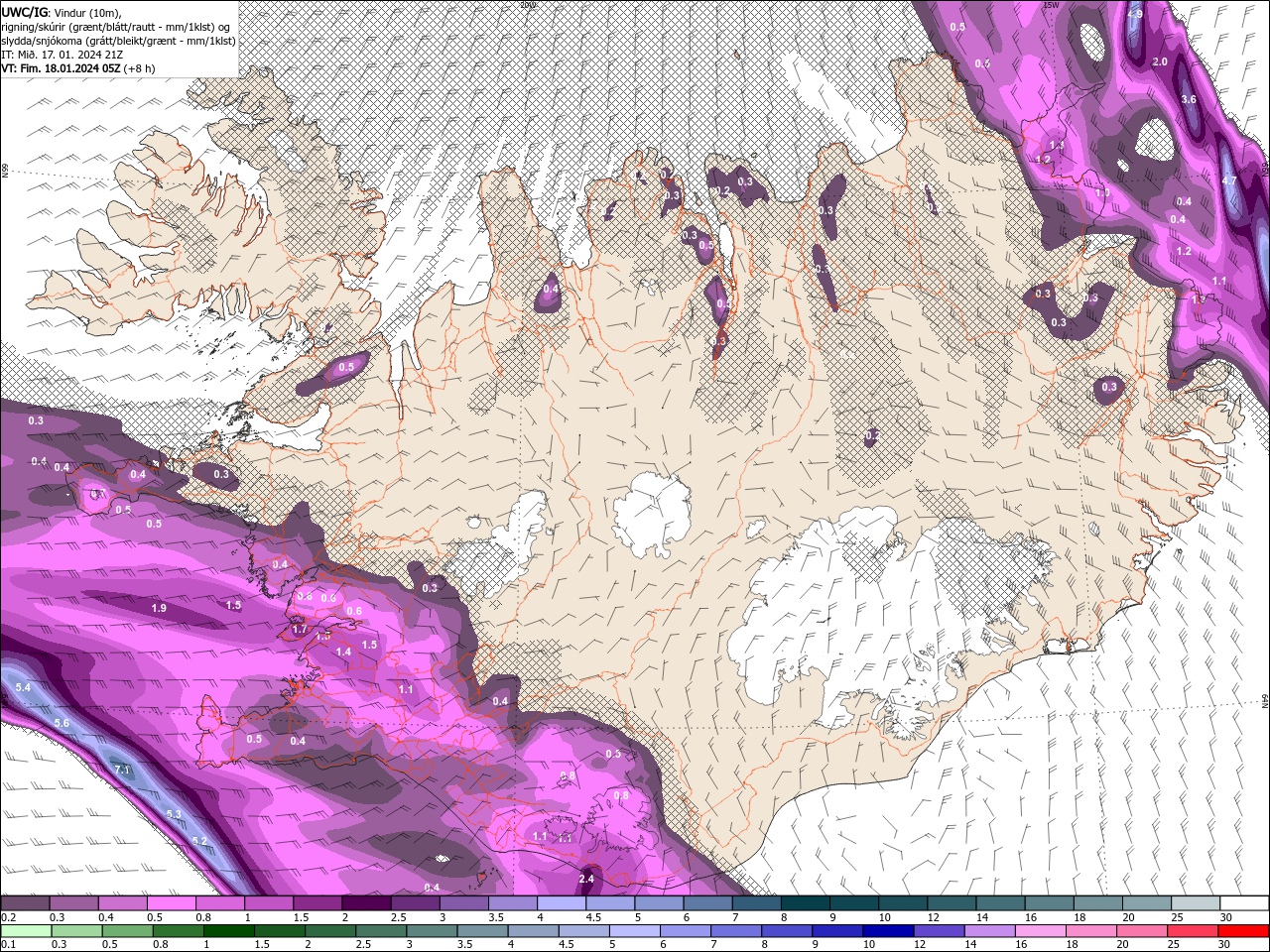Click the '2.4' value near the south coast

(x=586, y=879)
